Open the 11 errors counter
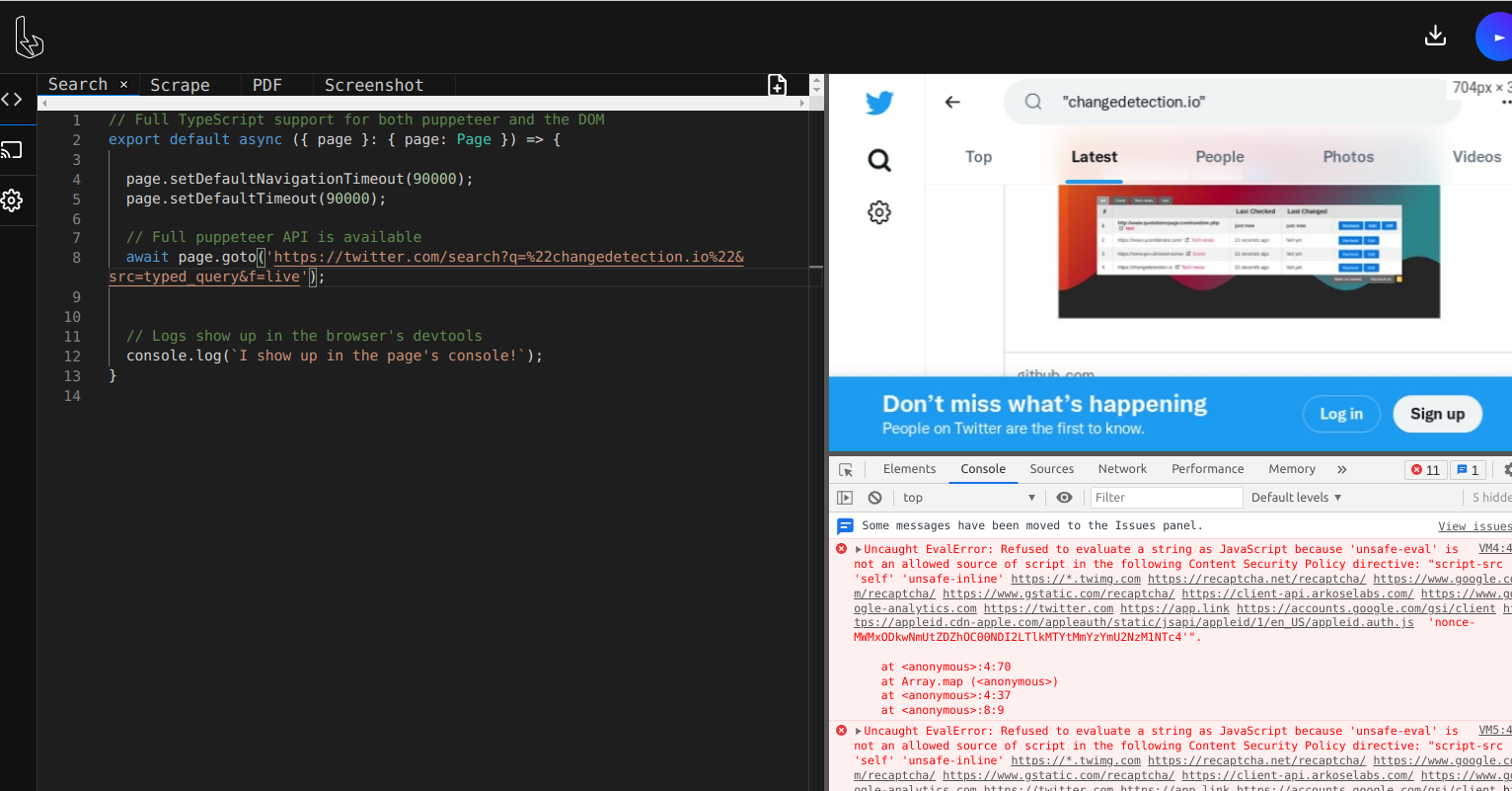The image size is (1512, 791). (x=1426, y=470)
